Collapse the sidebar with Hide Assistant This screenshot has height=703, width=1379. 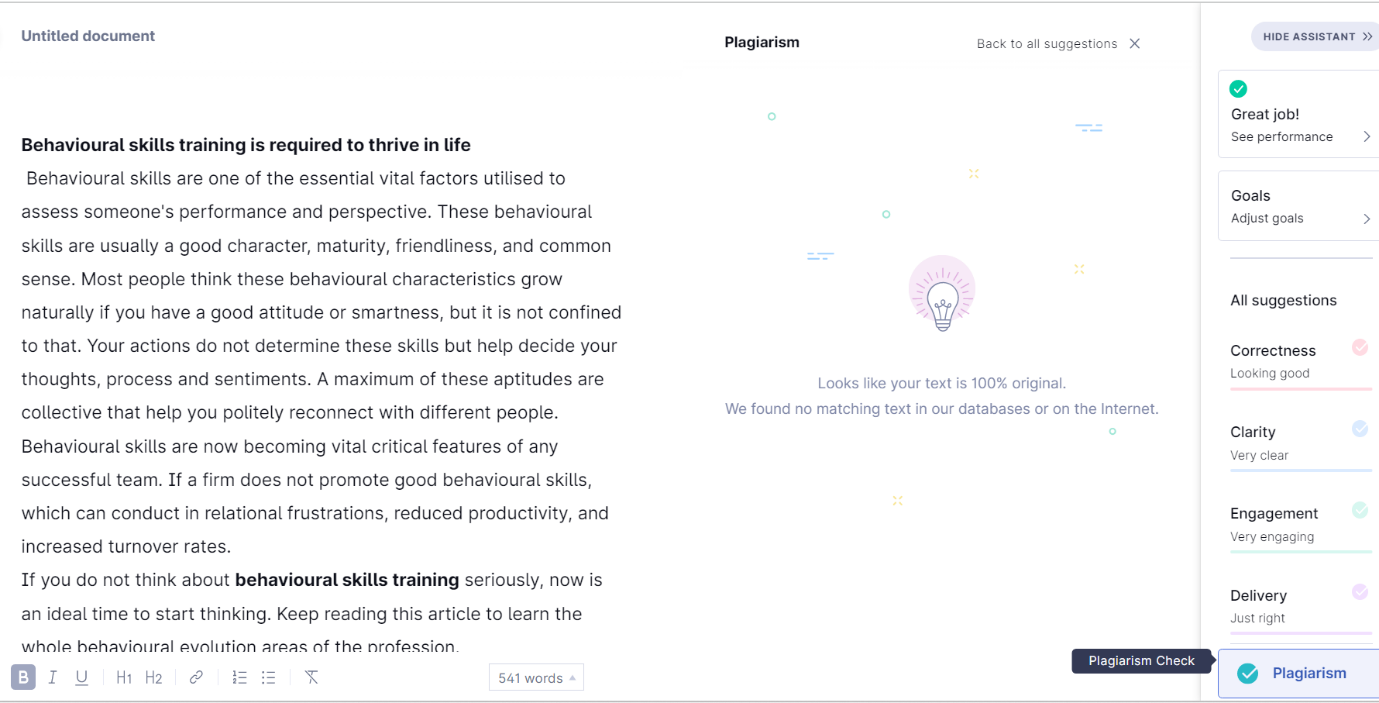1316,37
